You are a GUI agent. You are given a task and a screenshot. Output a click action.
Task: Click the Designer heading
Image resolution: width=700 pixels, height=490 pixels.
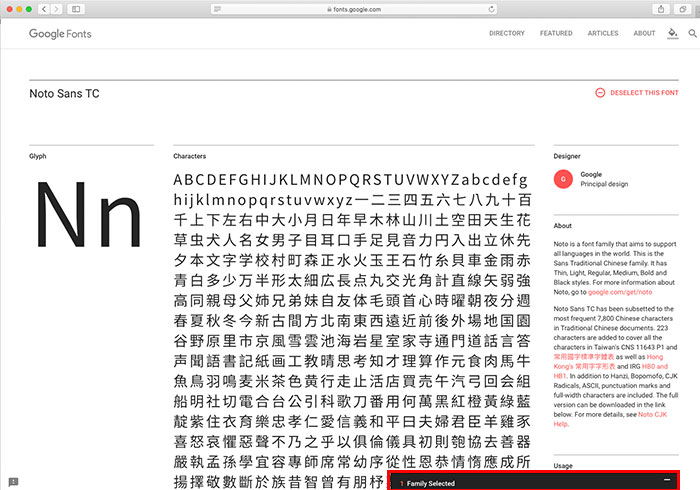[x=567, y=156]
